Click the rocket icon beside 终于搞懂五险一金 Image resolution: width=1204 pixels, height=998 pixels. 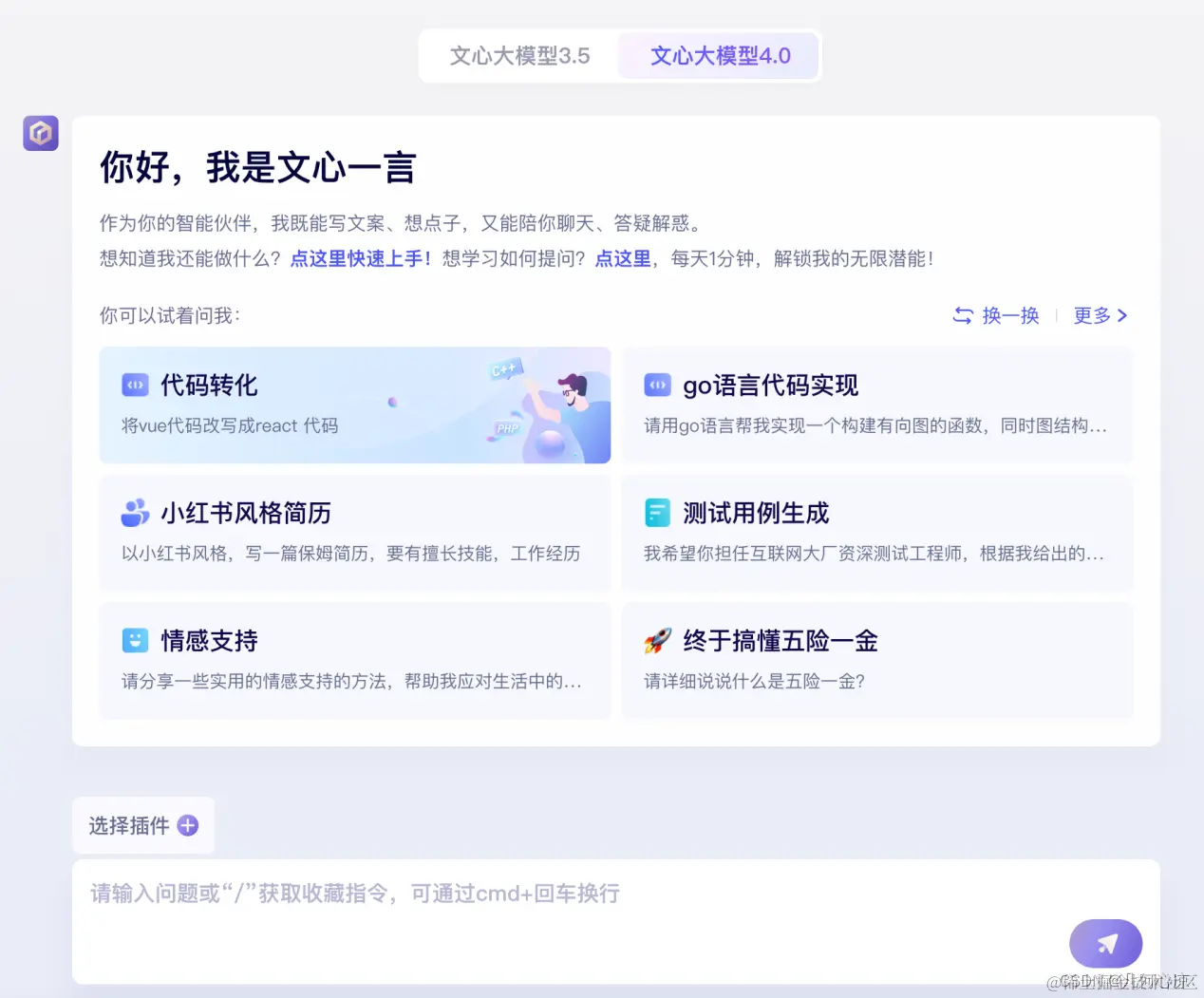coord(657,640)
